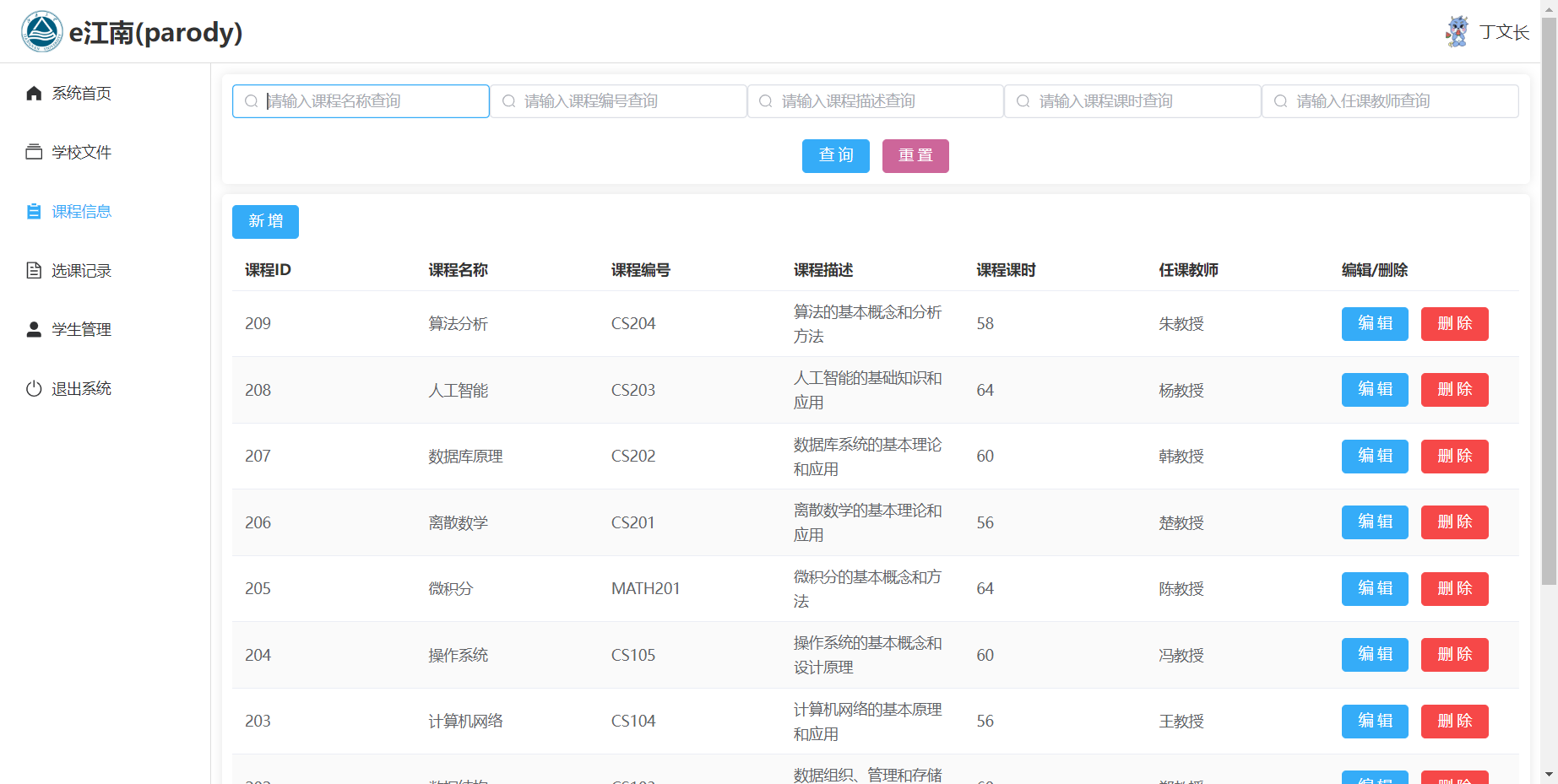Click the power icon beside 退出系统

pyautogui.click(x=34, y=388)
